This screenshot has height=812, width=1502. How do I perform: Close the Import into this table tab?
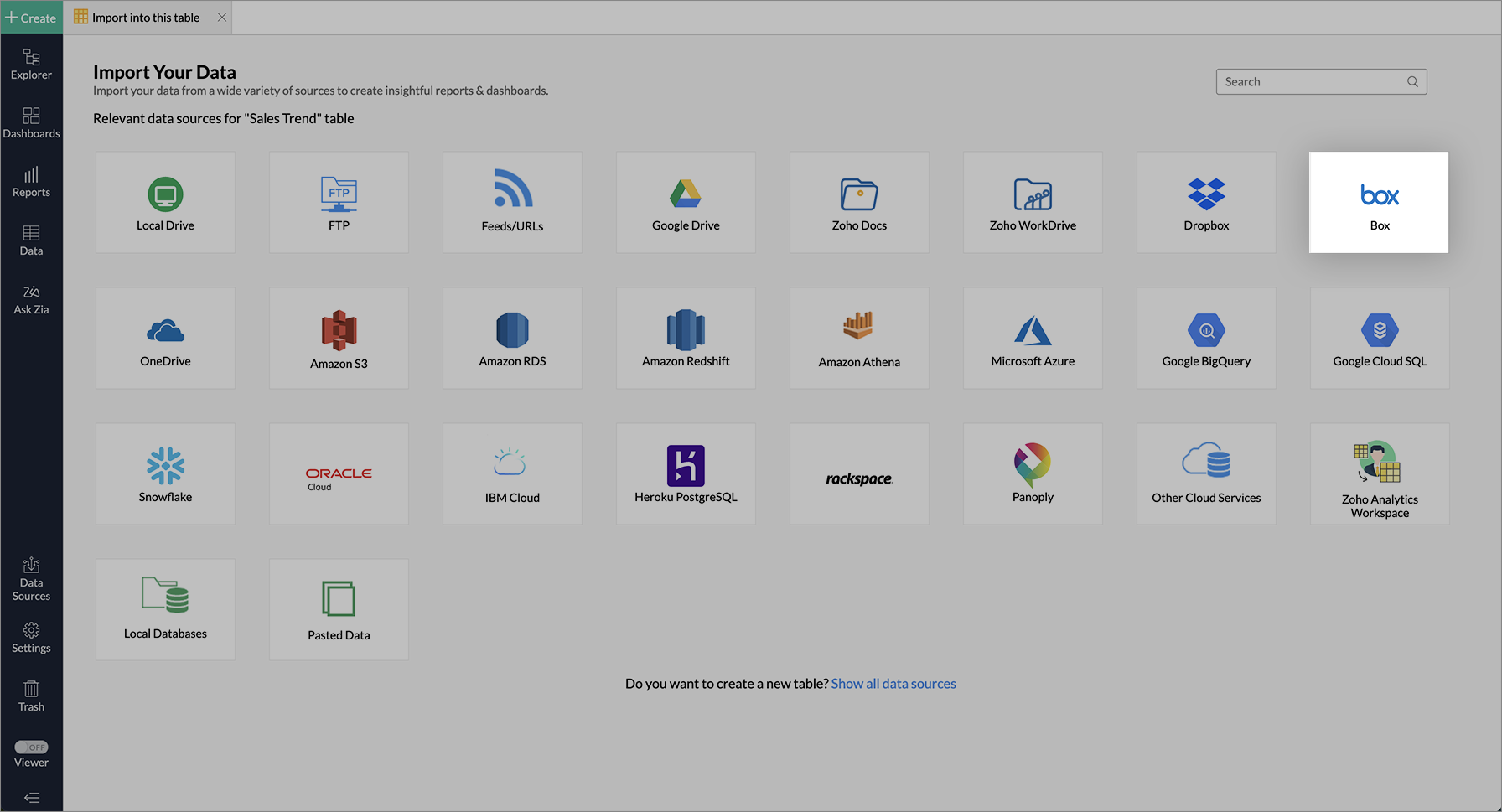coord(222,18)
